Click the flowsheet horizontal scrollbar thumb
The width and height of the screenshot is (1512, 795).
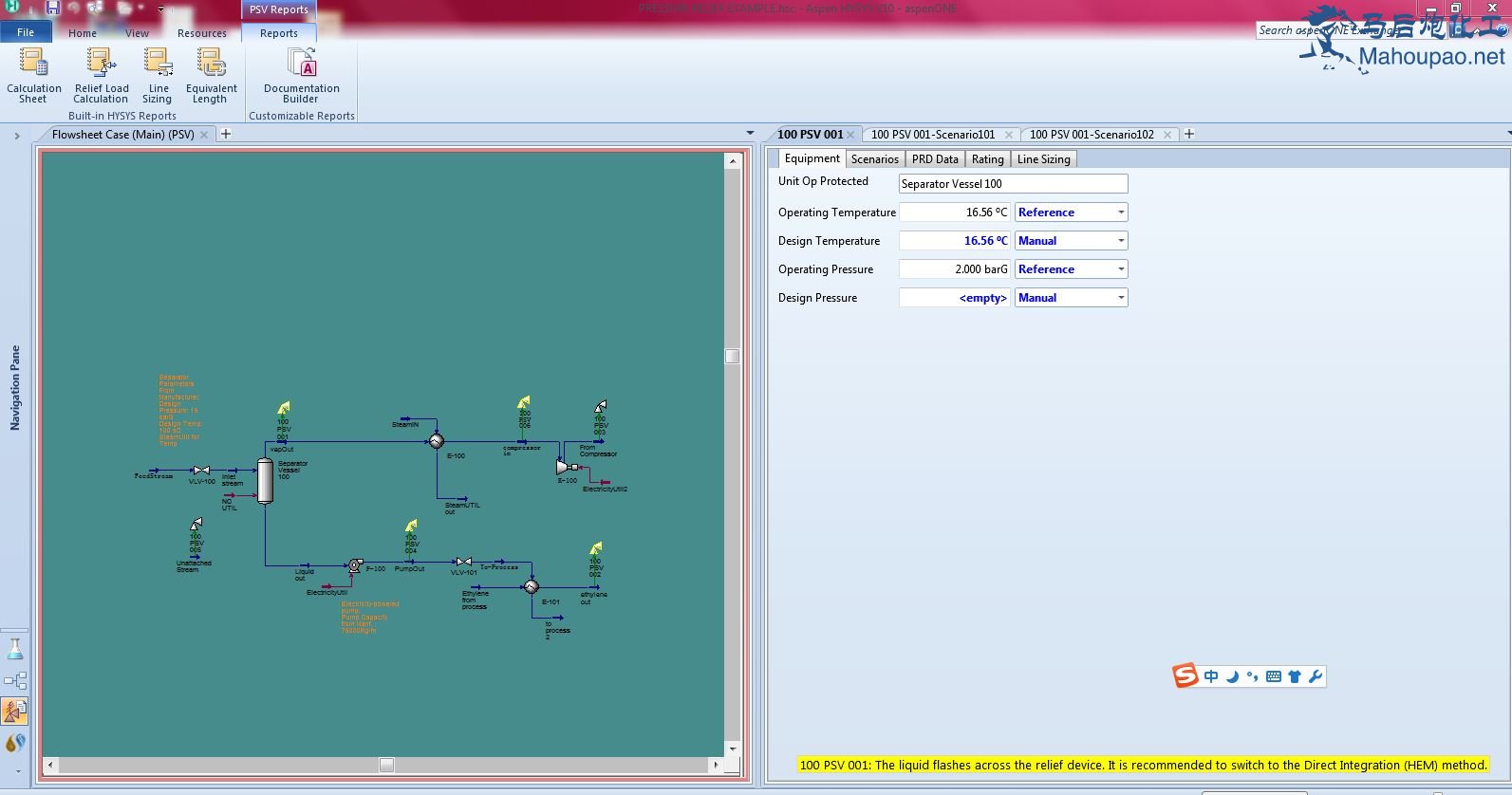coord(386,764)
